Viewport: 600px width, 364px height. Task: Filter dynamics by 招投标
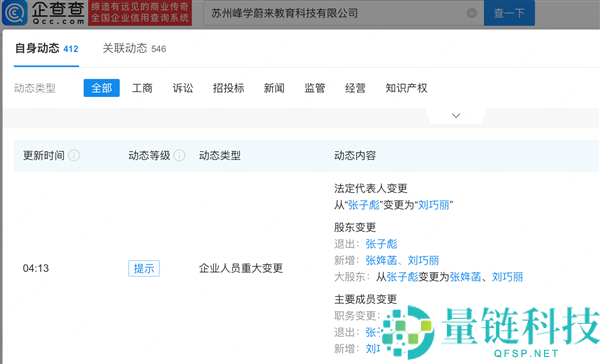[x=228, y=88]
